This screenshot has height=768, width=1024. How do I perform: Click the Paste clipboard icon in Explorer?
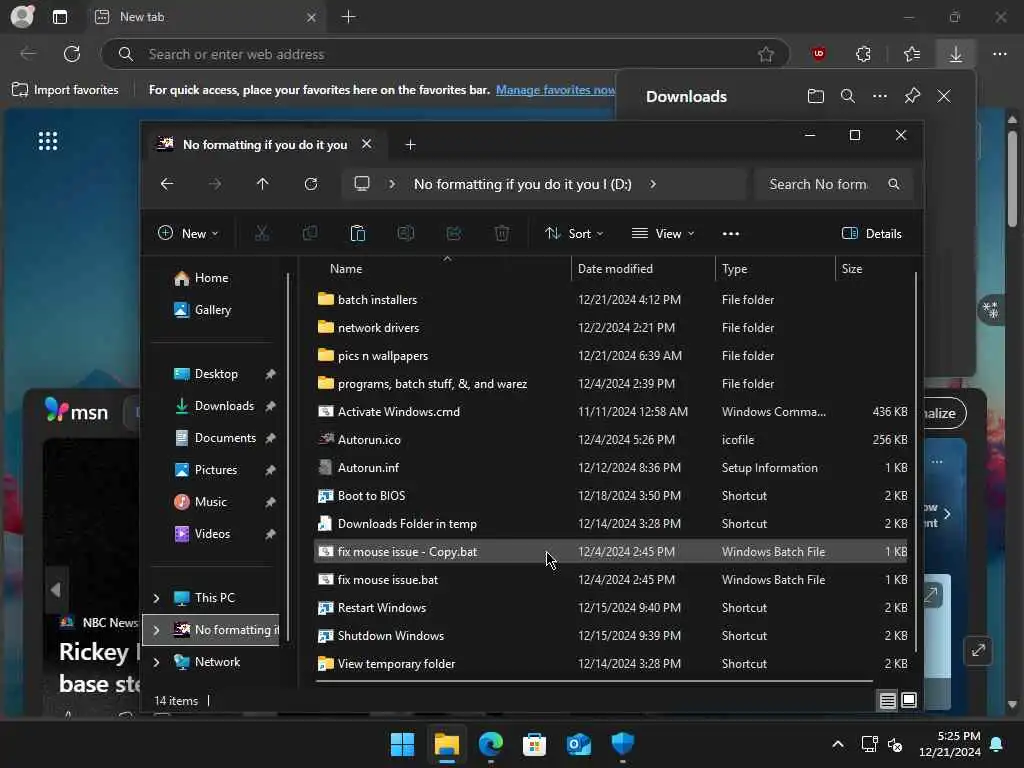pyautogui.click(x=358, y=233)
